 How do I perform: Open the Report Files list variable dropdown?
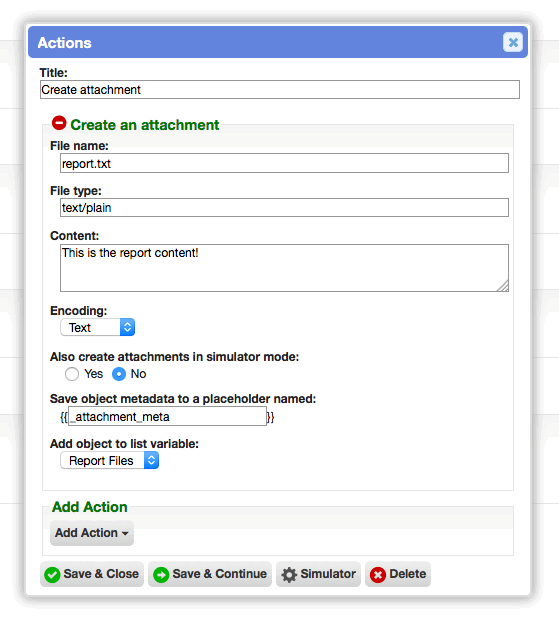[110, 461]
